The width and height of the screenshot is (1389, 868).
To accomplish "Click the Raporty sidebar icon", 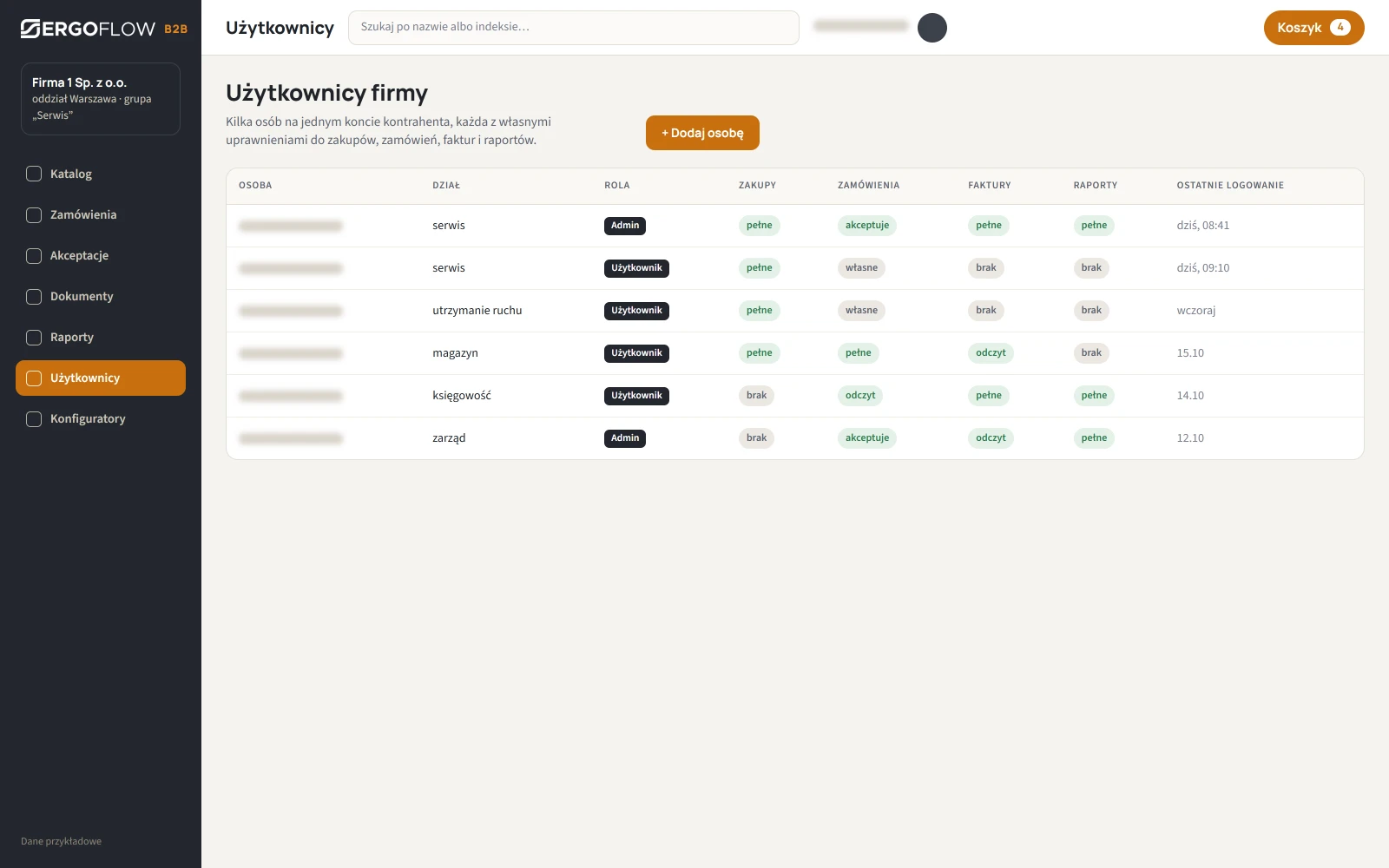I will tap(34, 337).
